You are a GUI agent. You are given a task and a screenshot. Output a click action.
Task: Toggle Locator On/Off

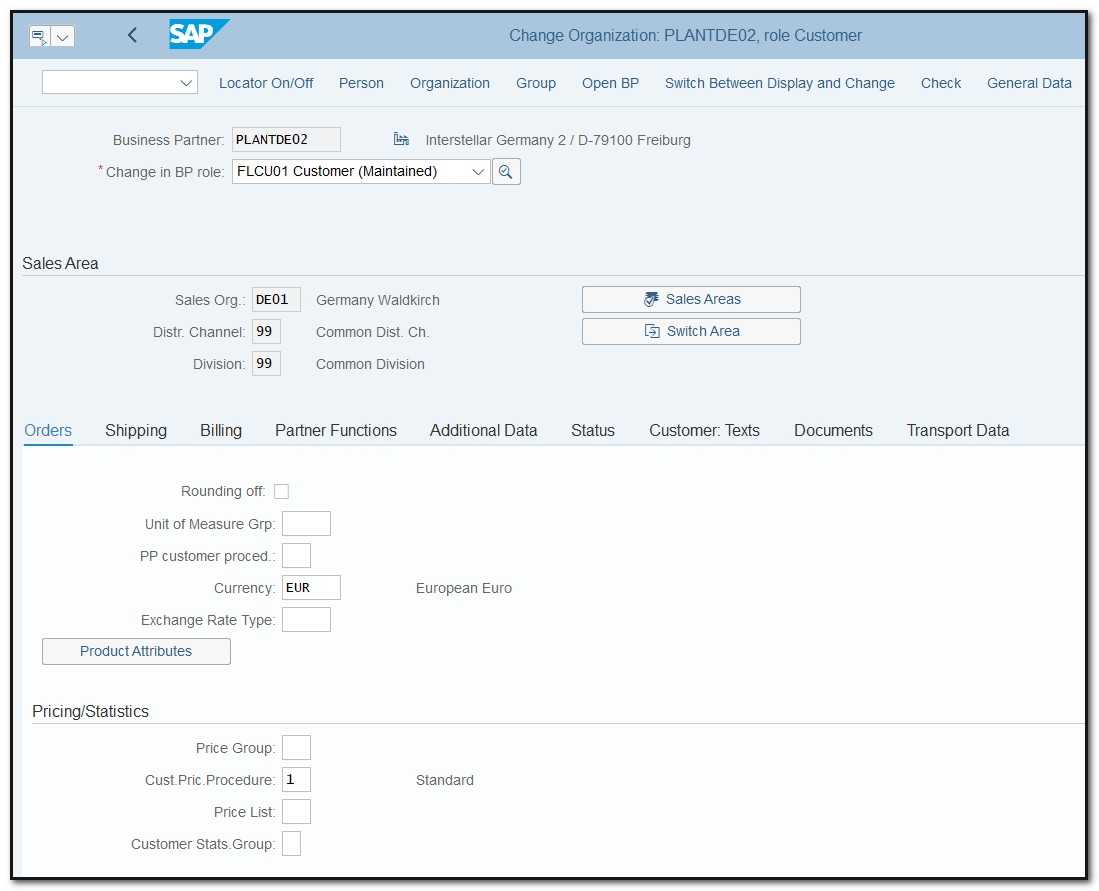click(x=266, y=83)
